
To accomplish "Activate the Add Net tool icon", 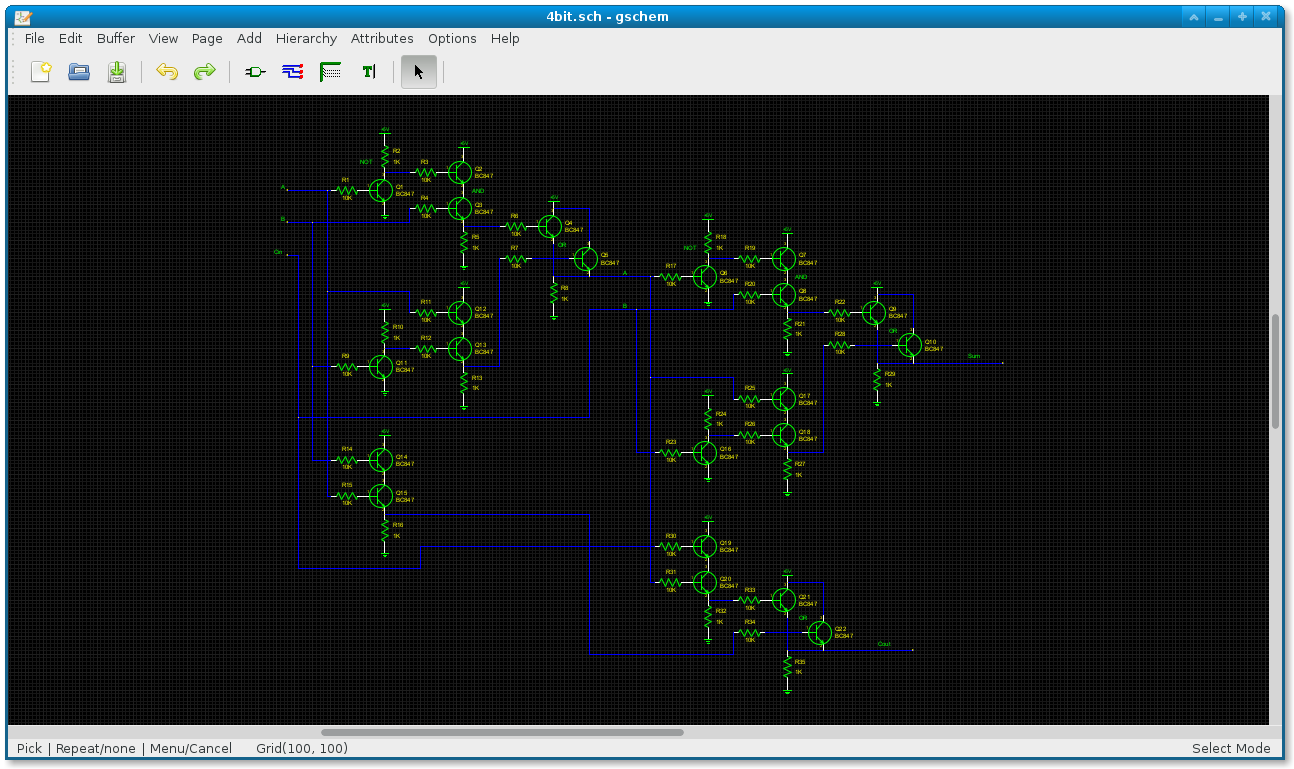I will coord(293,72).
